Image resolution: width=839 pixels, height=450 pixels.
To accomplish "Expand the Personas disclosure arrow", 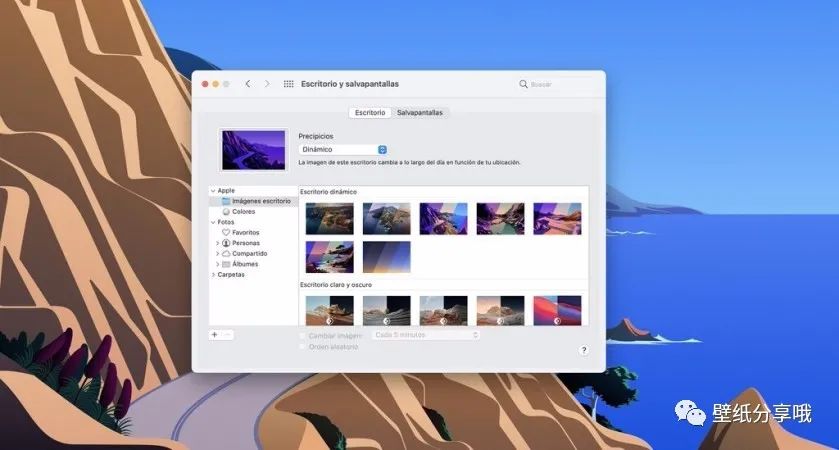I will click(217, 243).
